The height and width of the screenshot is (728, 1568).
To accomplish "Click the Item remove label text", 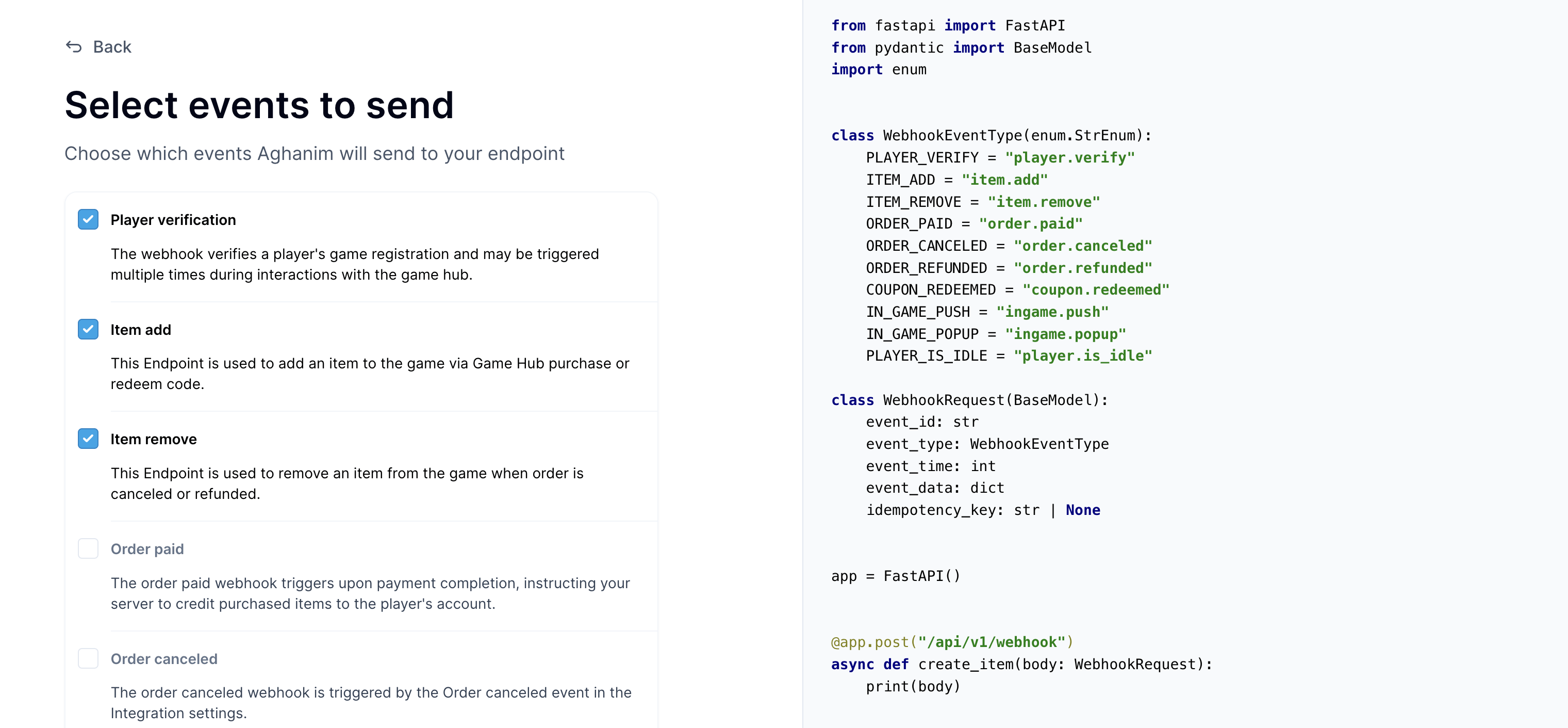I will pos(153,439).
